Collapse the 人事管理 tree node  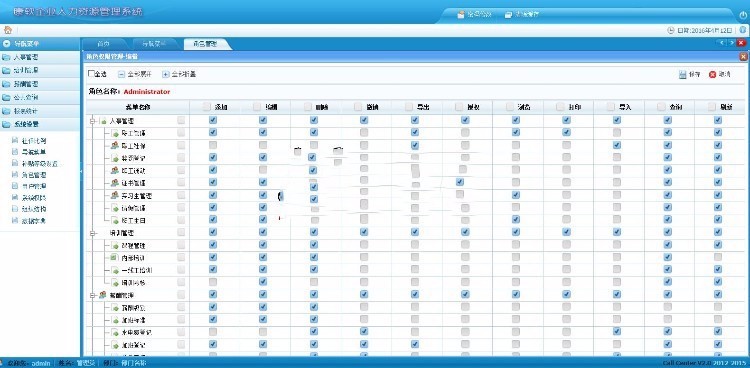pyautogui.click(x=93, y=121)
